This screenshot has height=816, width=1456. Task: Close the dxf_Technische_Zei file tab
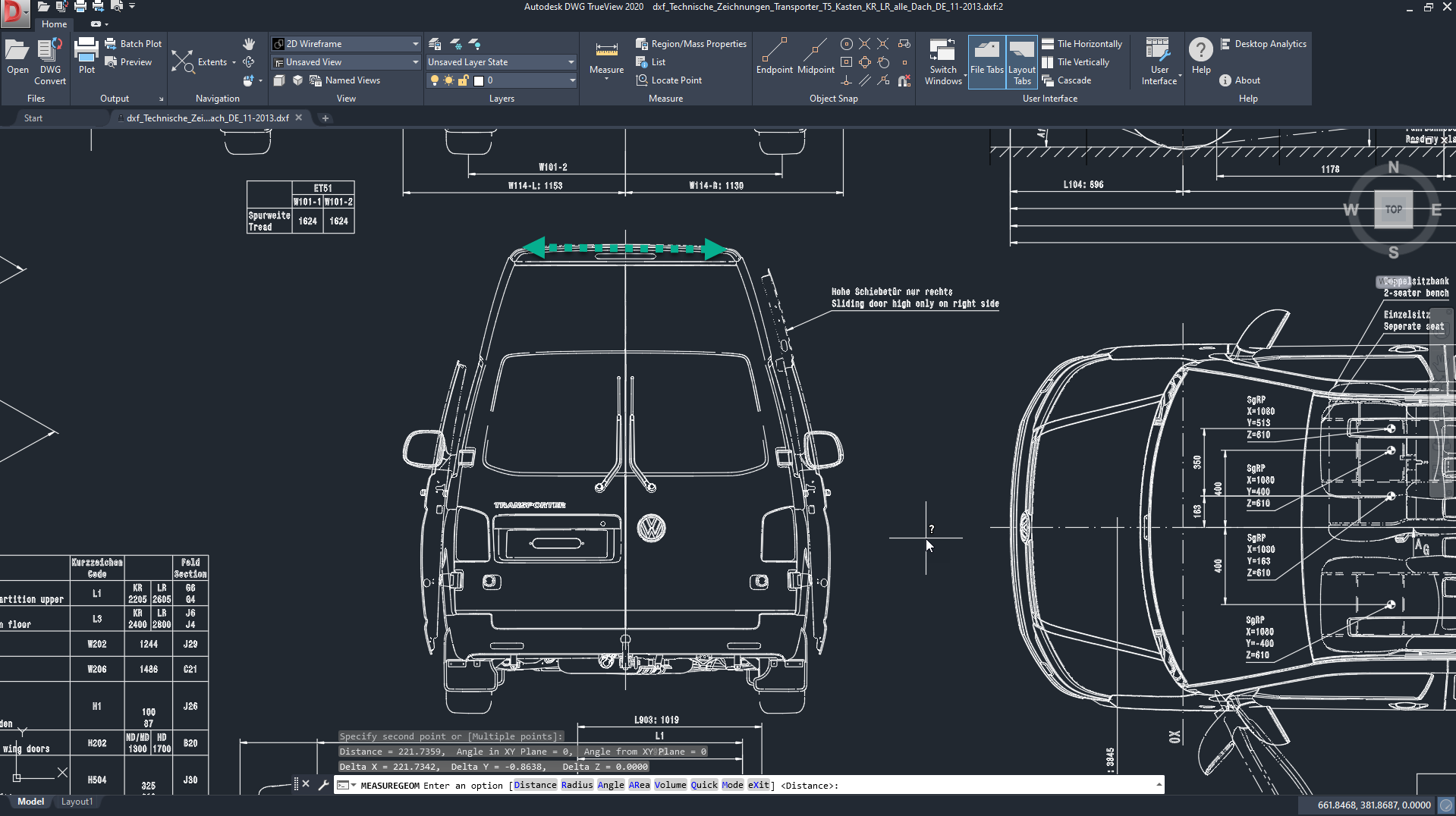pos(299,118)
